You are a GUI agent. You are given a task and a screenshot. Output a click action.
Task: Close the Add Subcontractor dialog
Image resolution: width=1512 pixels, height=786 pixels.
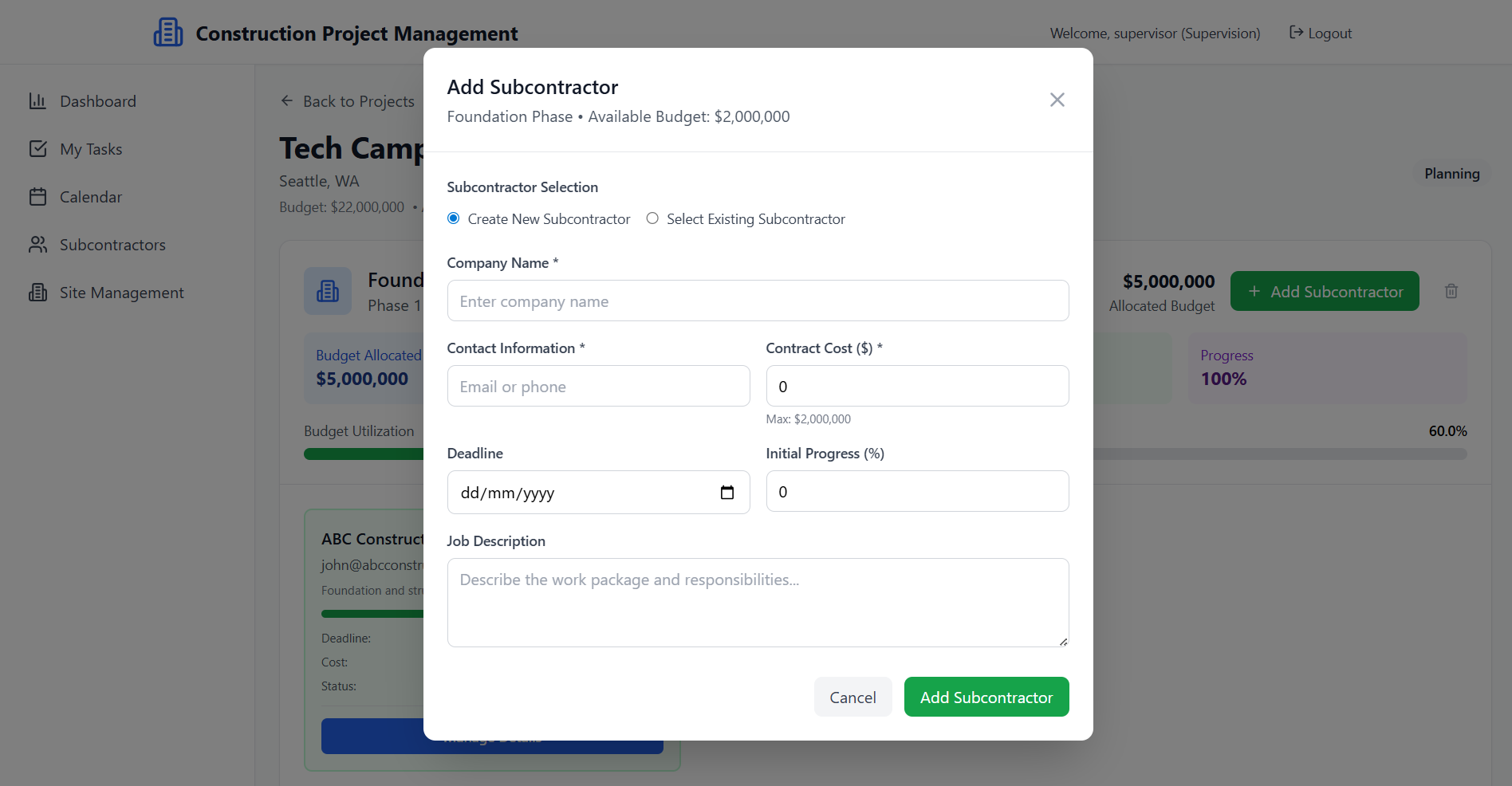coord(1057,100)
